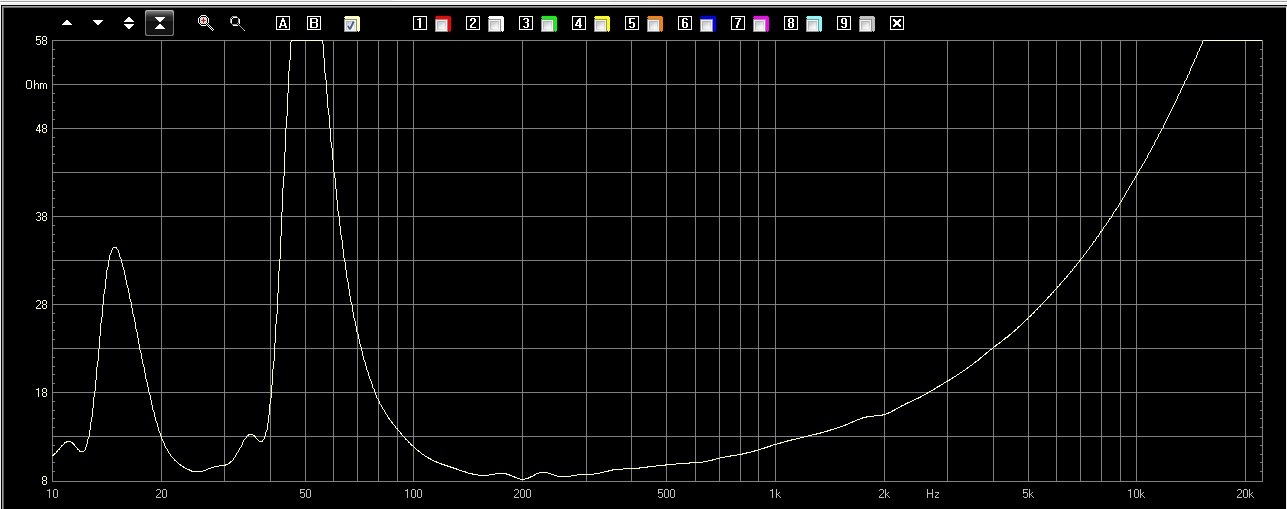Click the '28' scale value

coord(41,305)
